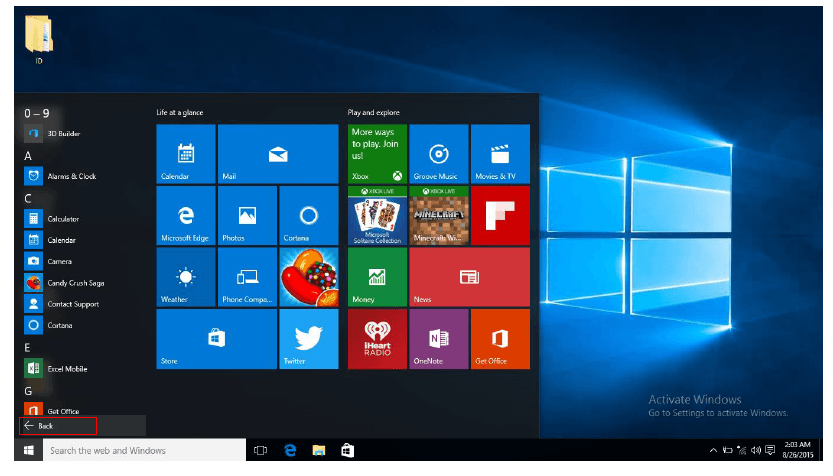Open Task View on the taskbar
Screen dimensions: 833x476
[x=260, y=450]
